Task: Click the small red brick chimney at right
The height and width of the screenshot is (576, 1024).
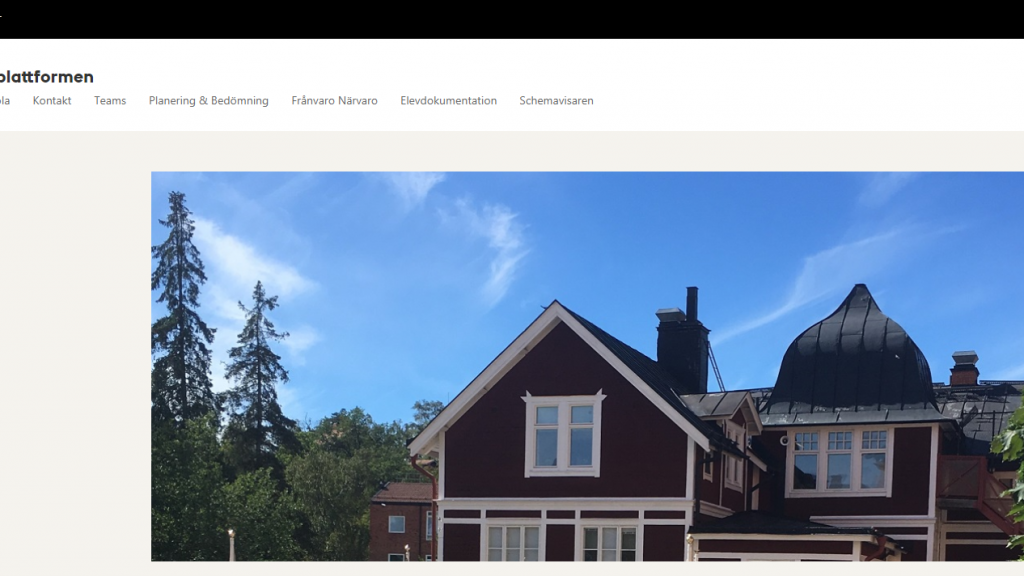Action: click(964, 368)
